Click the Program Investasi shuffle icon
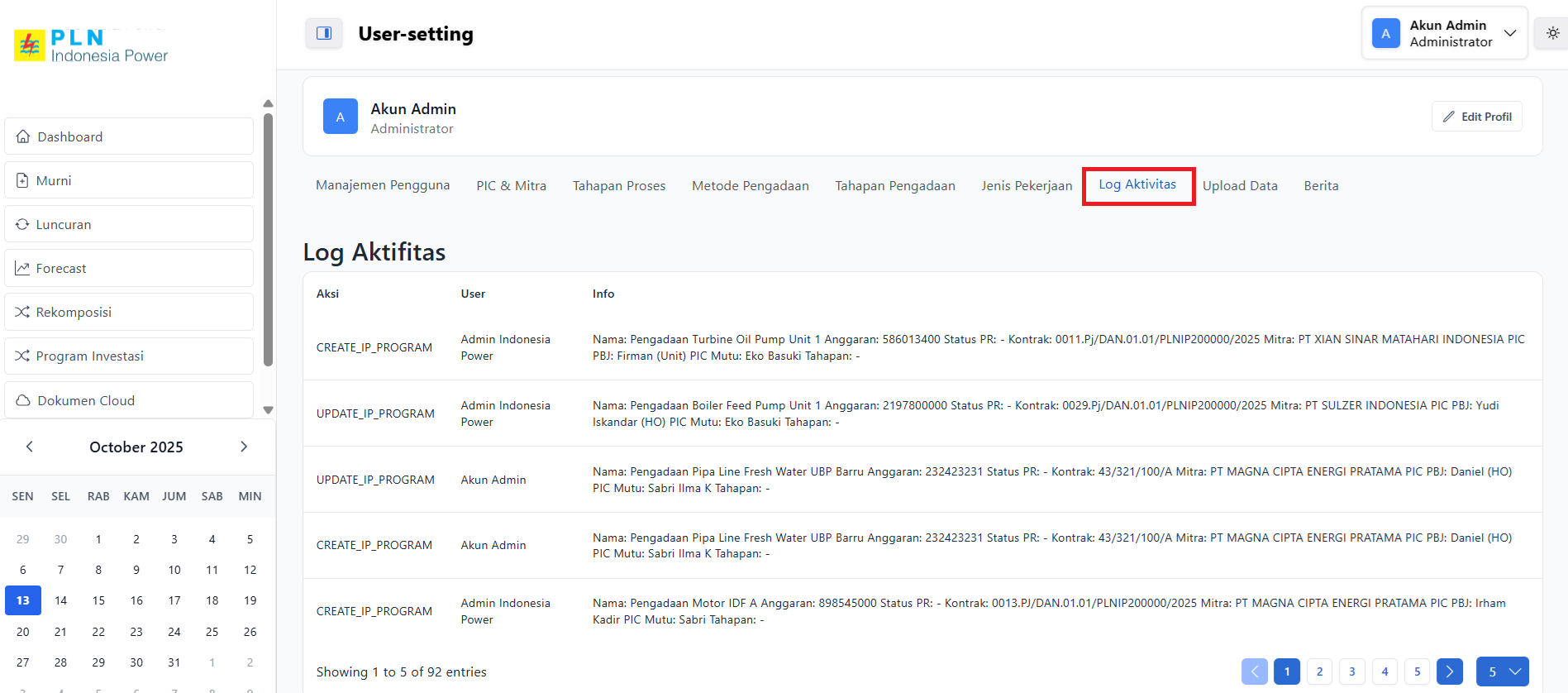 (x=22, y=356)
